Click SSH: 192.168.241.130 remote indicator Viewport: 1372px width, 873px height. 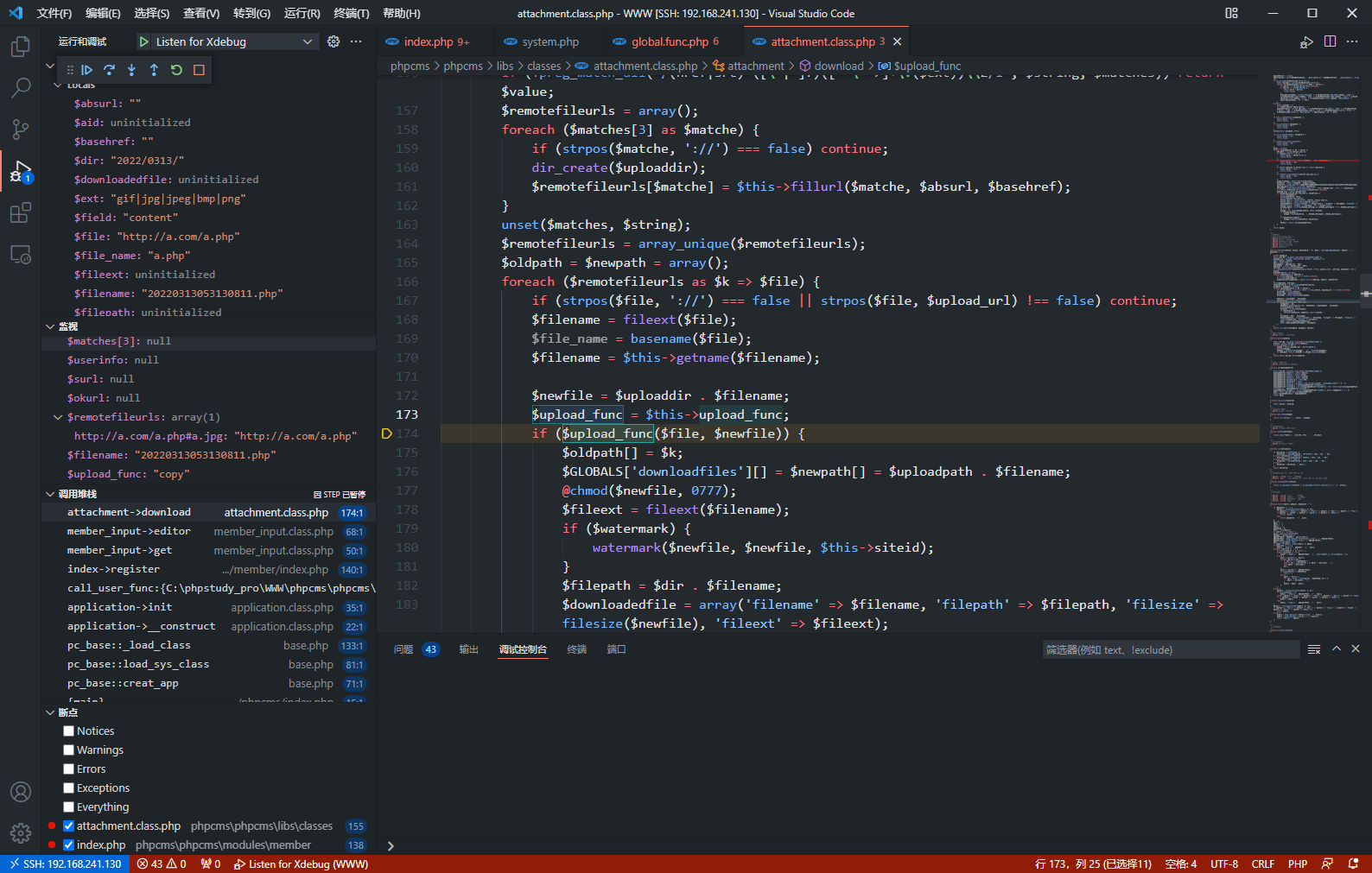click(x=65, y=864)
